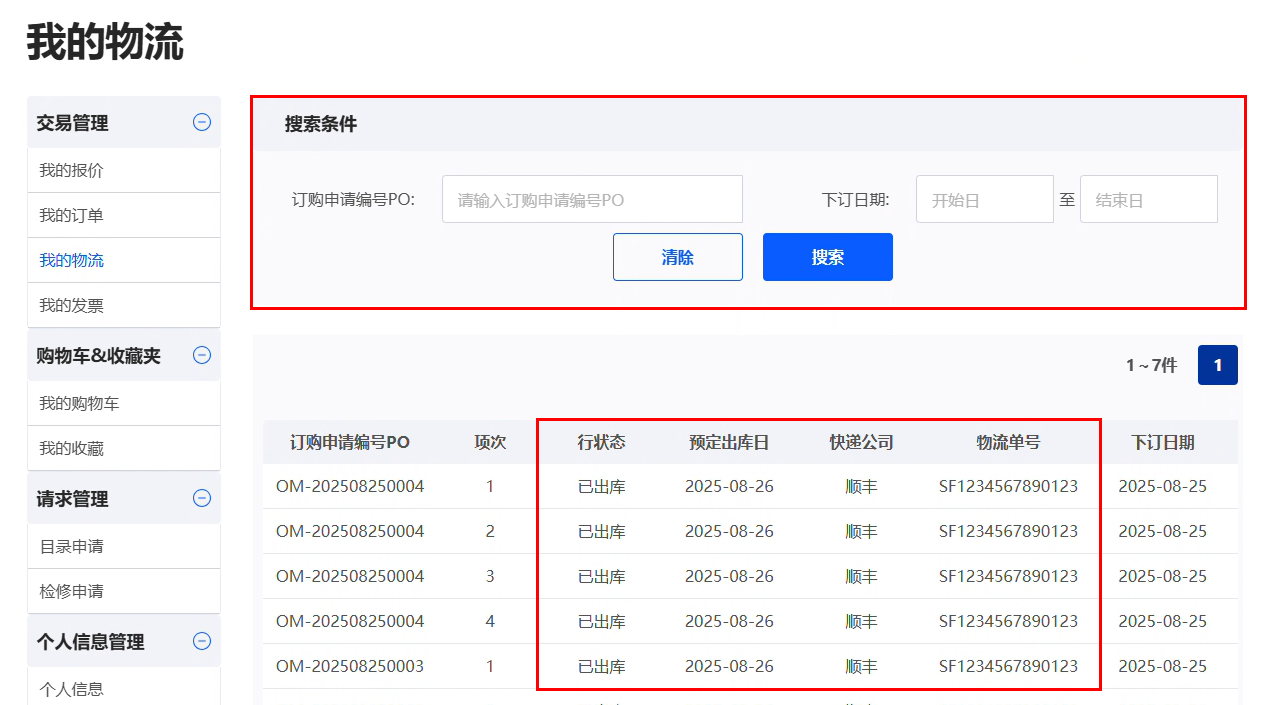Select 我的物流 sidebar item
This screenshot has height=705, width=1280.
71,260
